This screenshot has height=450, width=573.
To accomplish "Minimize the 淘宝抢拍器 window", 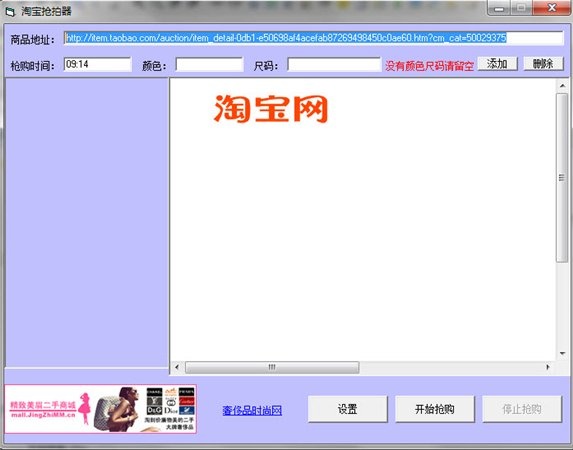I will (499, 8).
